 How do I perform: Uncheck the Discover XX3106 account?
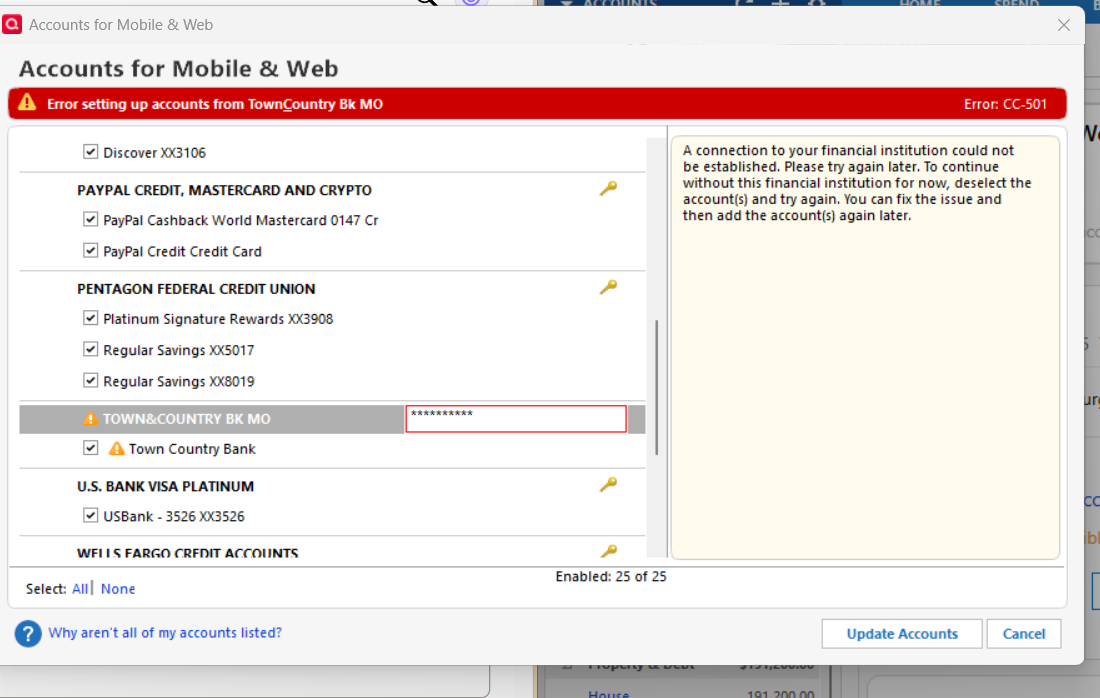(90, 152)
